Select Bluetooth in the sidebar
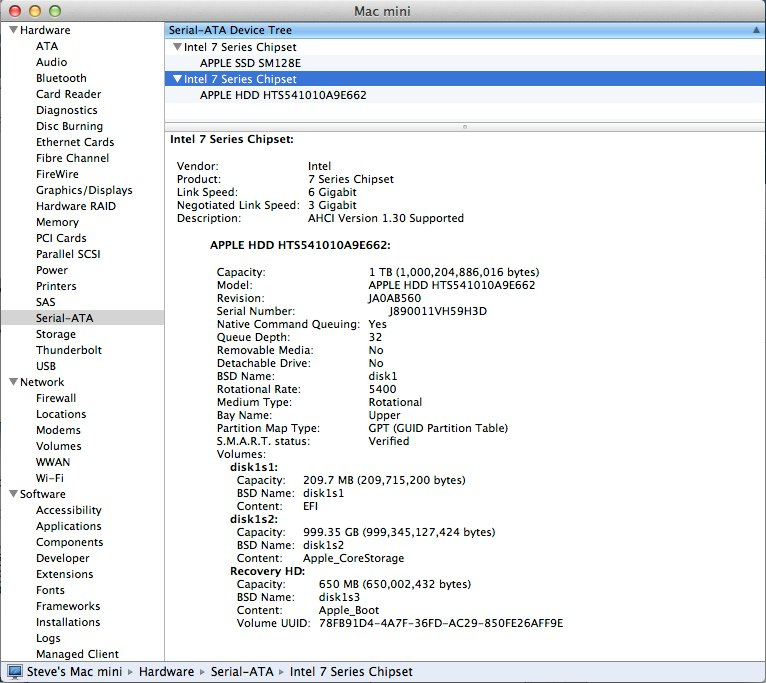This screenshot has width=766, height=683. (61, 78)
